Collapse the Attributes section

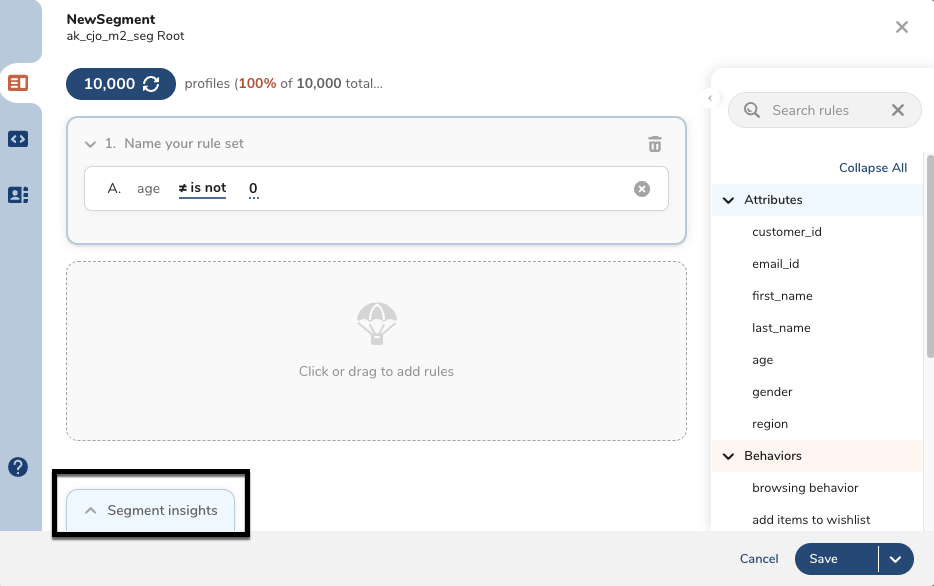tap(729, 200)
